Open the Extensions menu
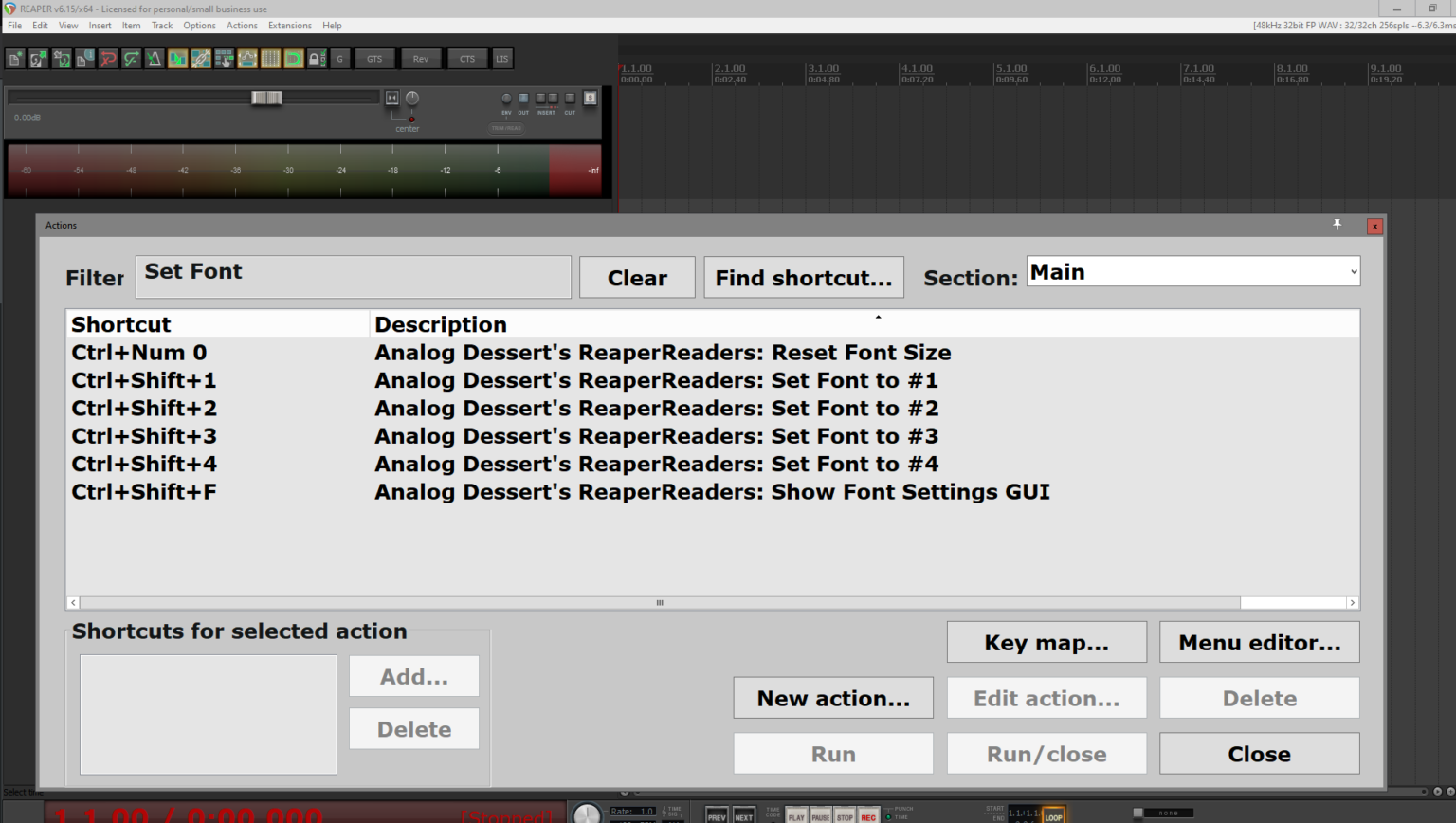Image resolution: width=1456 pixels, height=823 pixels. point(289,26)
